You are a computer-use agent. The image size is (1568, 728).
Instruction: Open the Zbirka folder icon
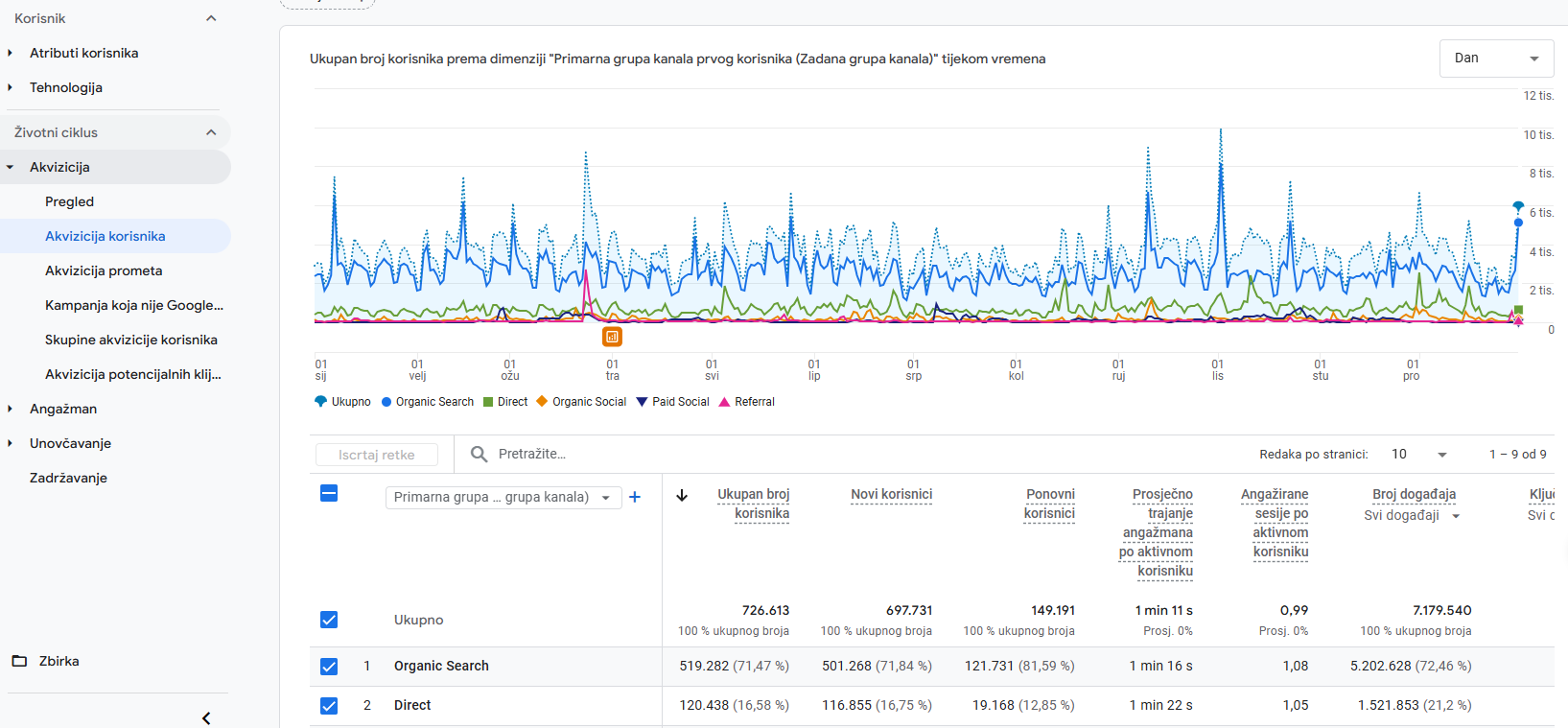click(19, 661)
